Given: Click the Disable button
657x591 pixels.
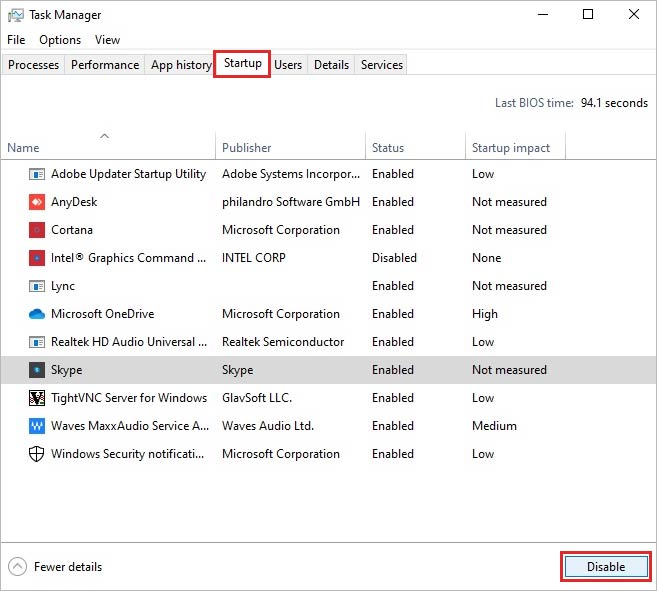Looking at the screenshot, I should coord(606,567).
